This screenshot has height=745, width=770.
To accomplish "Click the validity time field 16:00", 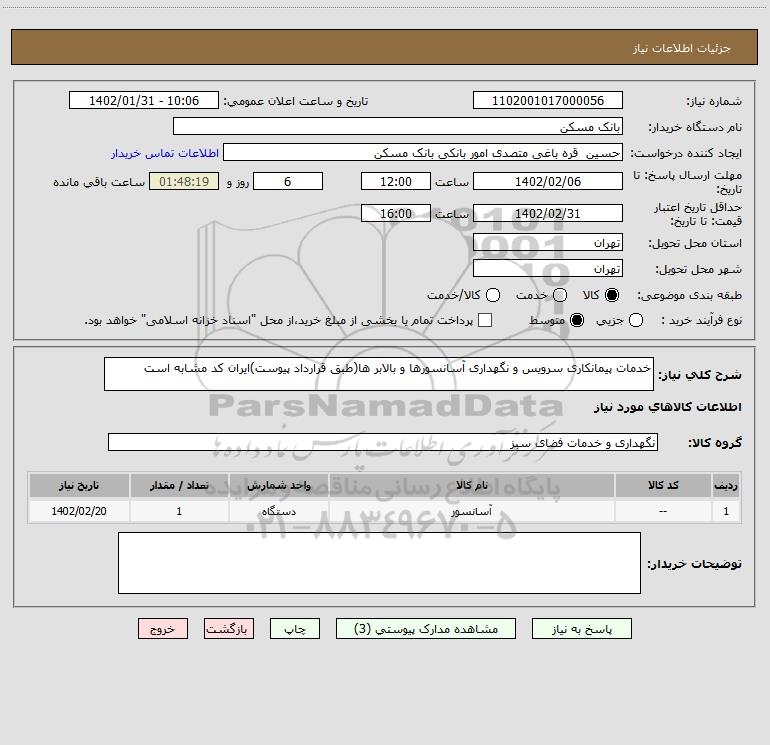I will coord(396,213).
